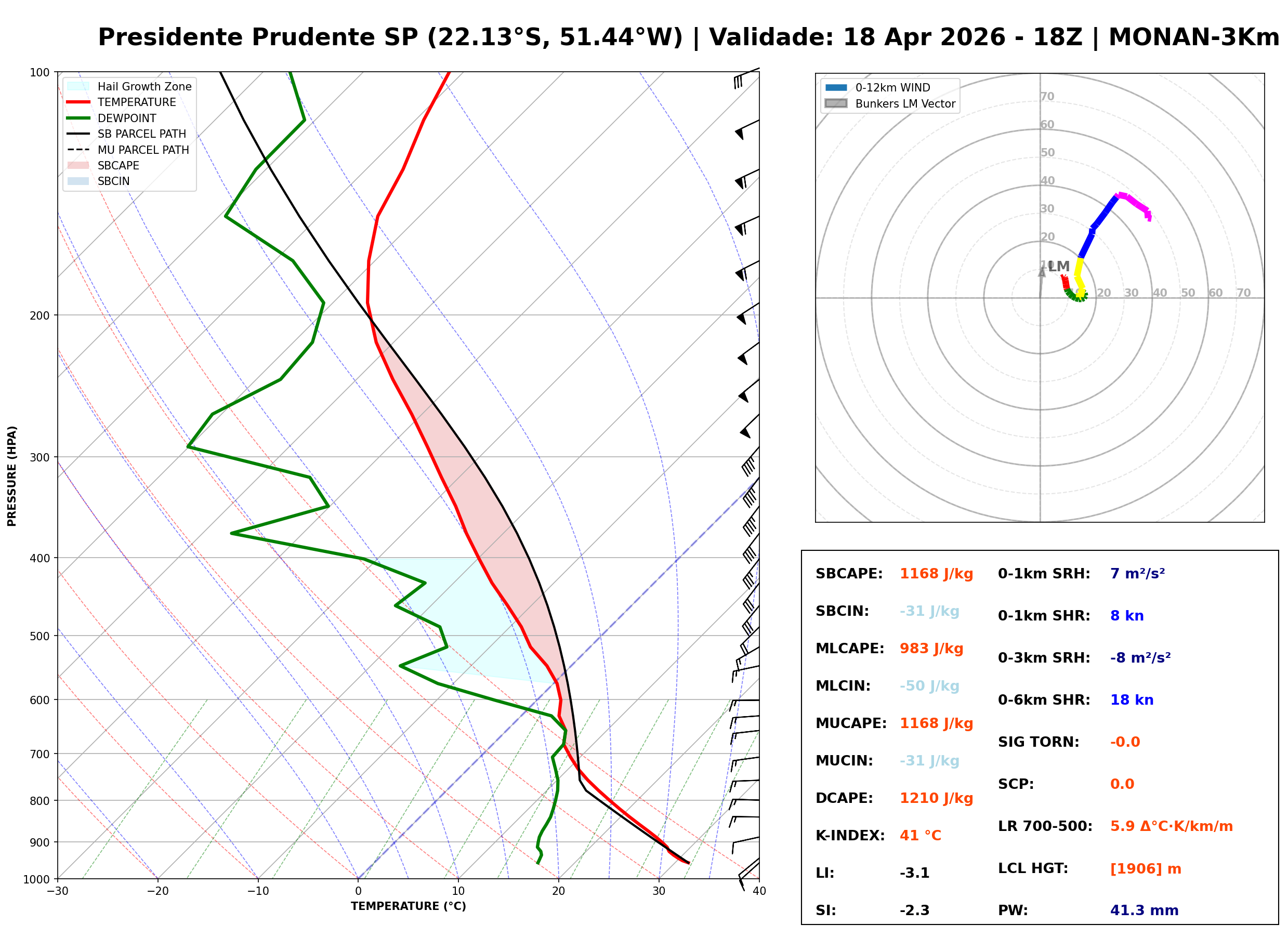Click the blue 0-12km WIND legend swatch
The width and height of the screenshot is (1288, 951).
coord(836,87)
